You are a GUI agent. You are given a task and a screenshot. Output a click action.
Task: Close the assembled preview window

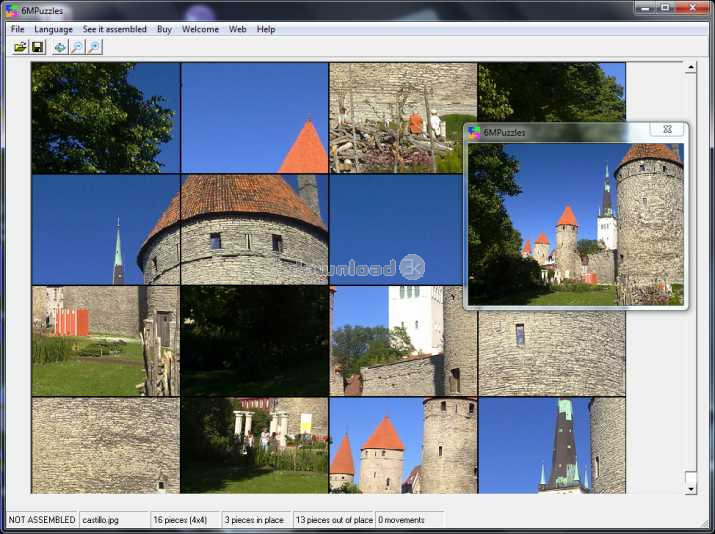667,130
